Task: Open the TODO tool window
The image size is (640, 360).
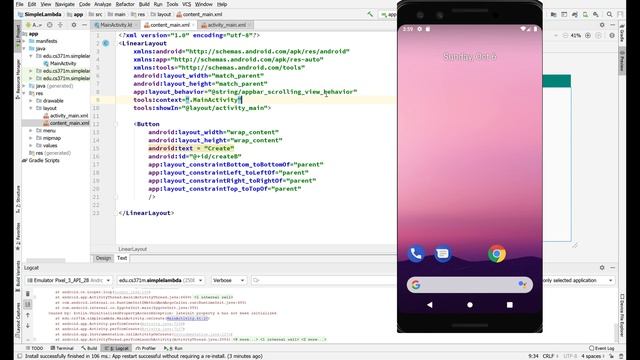Action: click(x=34, y=348)
